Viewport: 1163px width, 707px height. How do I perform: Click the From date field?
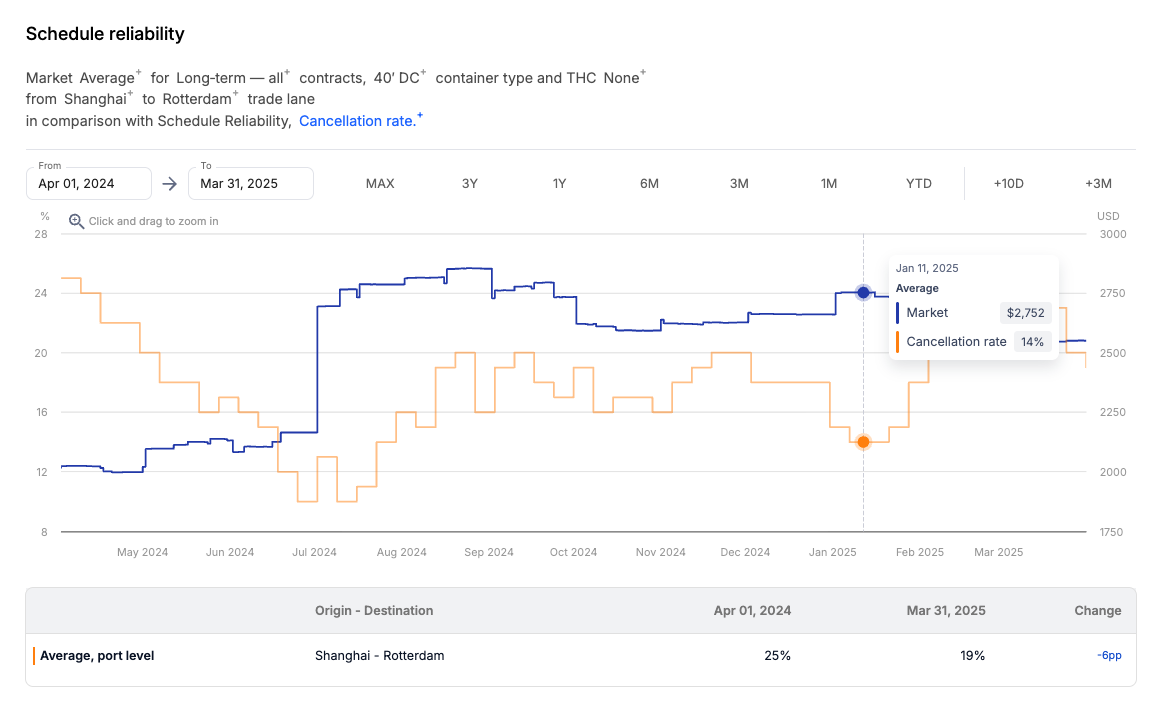pos(89,184)
